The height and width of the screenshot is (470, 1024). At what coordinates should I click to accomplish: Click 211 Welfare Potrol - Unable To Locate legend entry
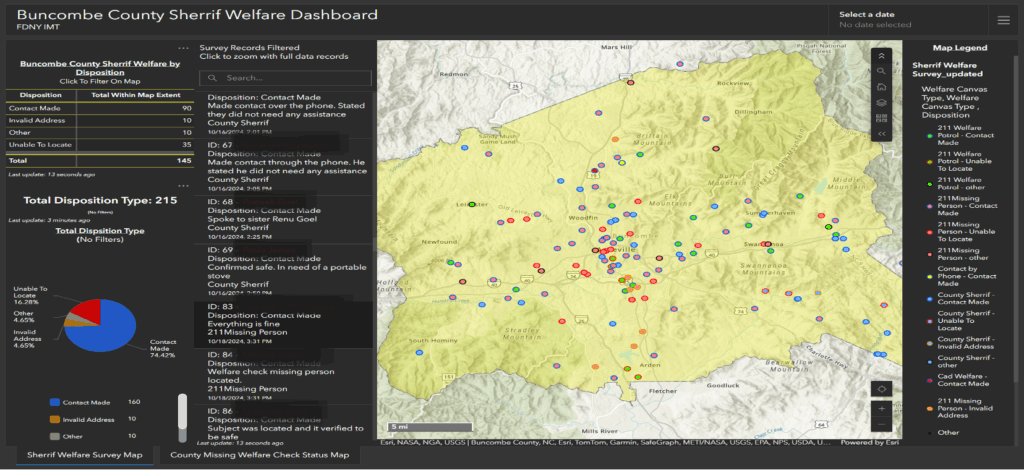(x=959, y=161)
